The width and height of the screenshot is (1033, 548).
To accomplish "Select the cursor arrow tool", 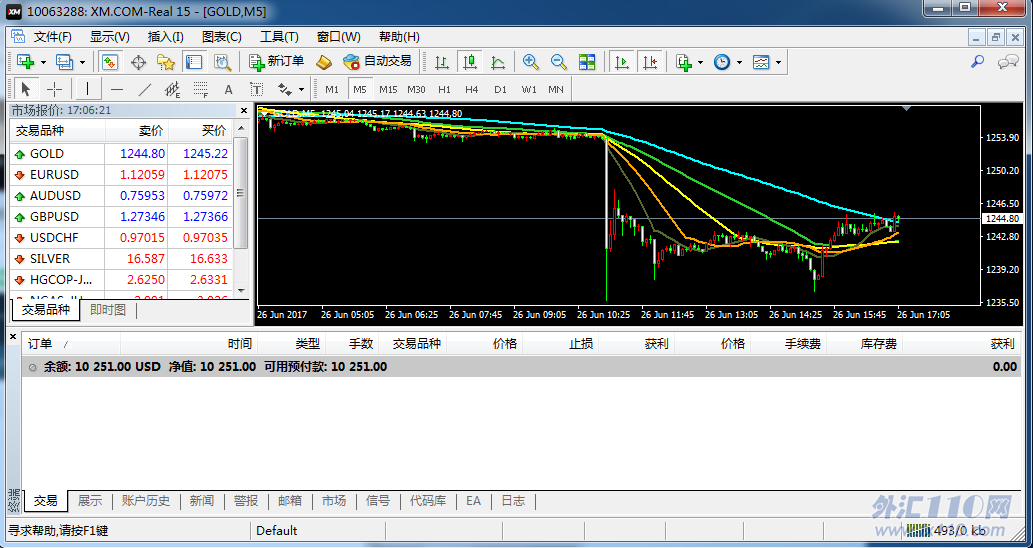I will point(26,89).
